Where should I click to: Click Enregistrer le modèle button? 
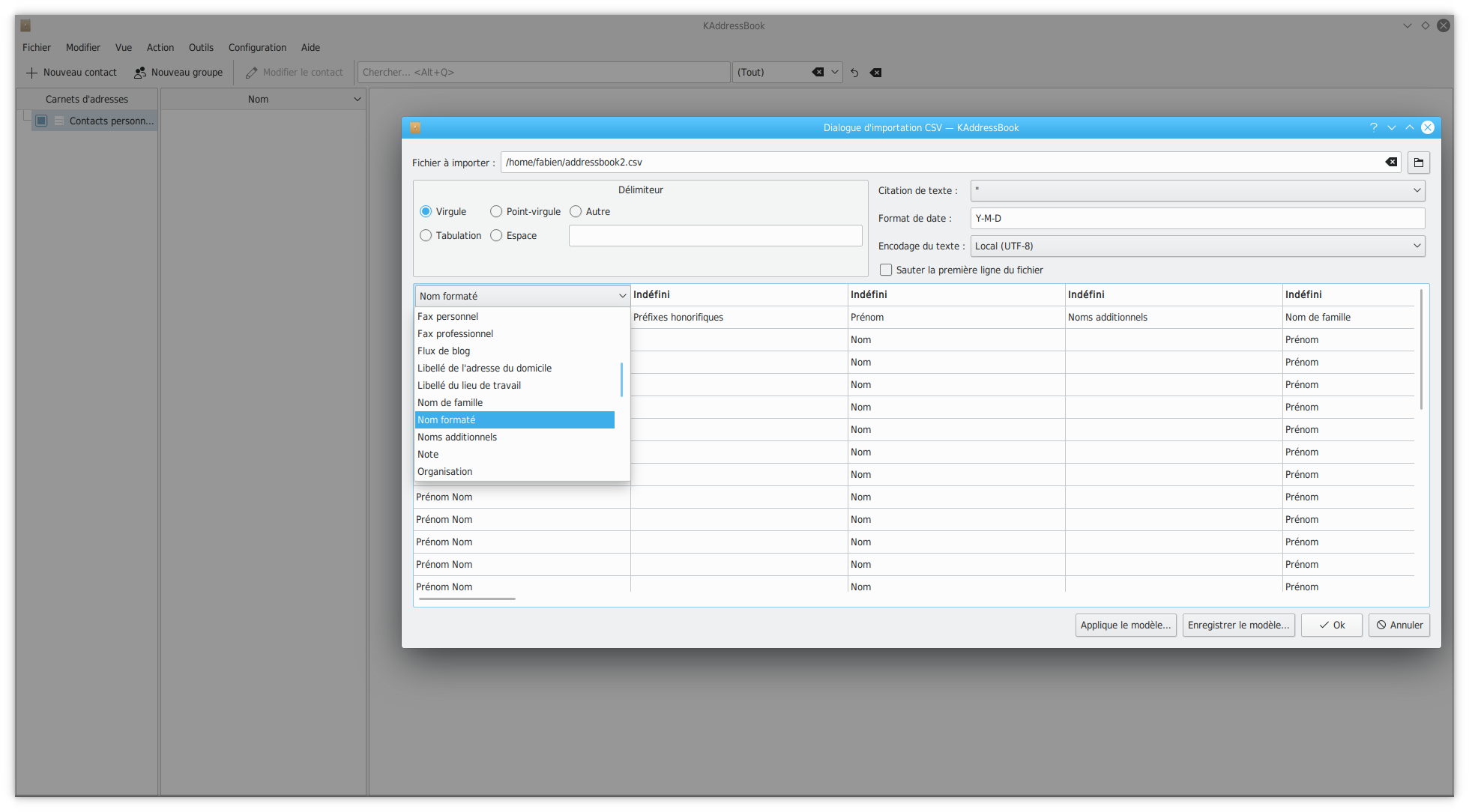tap(1239, 625)
